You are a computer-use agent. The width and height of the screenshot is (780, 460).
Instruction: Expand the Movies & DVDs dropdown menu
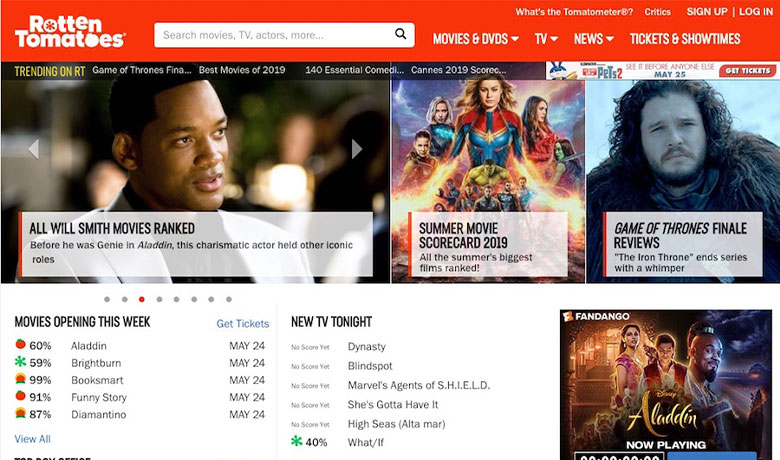(475, 39)
